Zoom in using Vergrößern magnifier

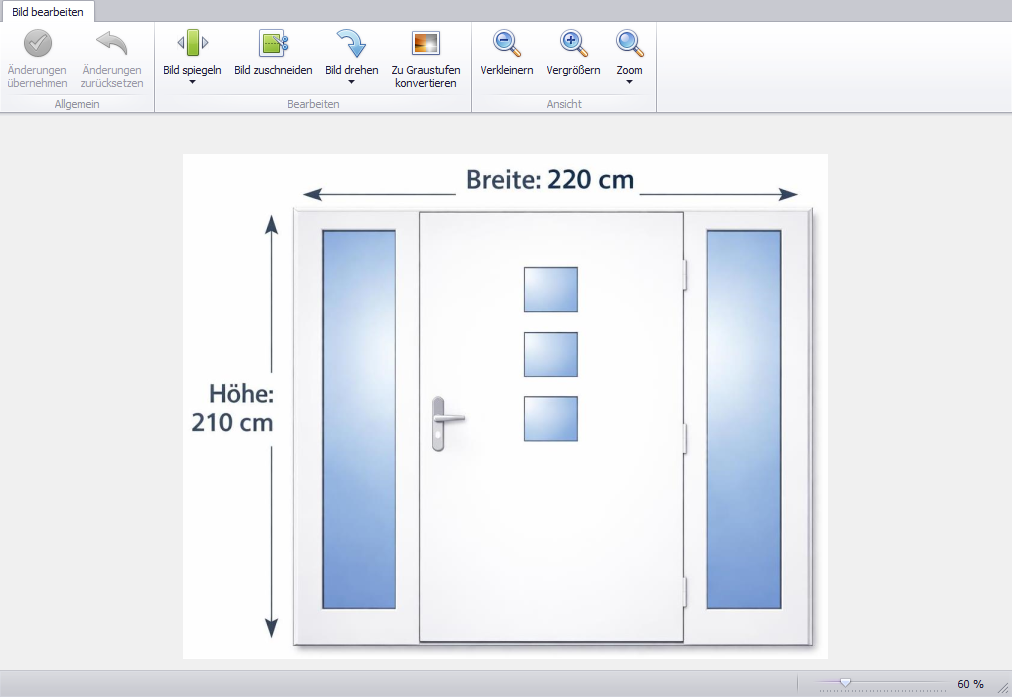[x=573, y=44]
